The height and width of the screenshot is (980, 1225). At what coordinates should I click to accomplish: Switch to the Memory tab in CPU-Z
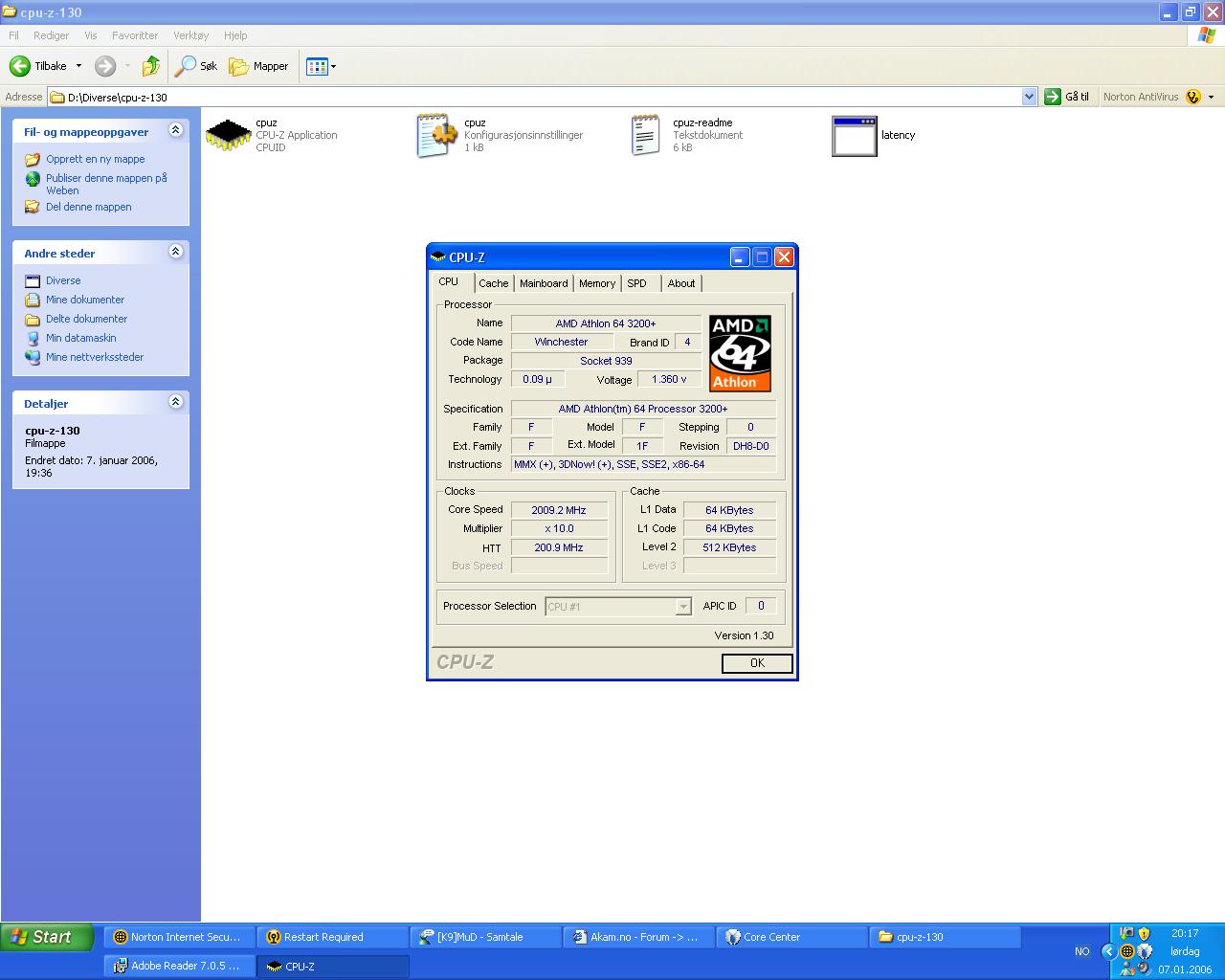pos(597,283)
